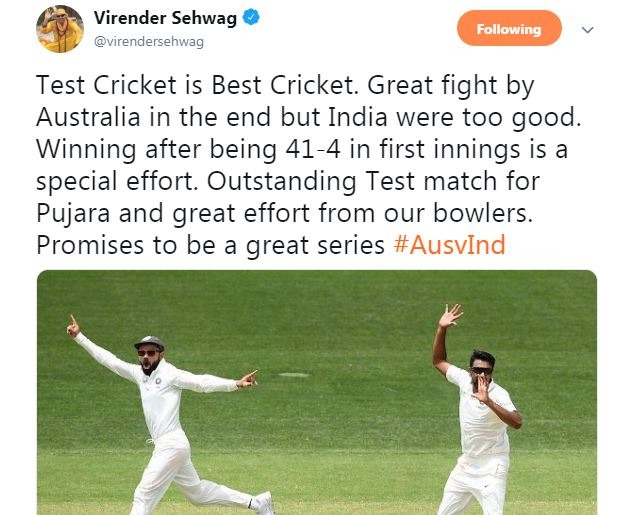Open Virender Sehwag's profile avatar
This screenshot has height=515, width=633.
pyautogui.click(x=60, y=29)
